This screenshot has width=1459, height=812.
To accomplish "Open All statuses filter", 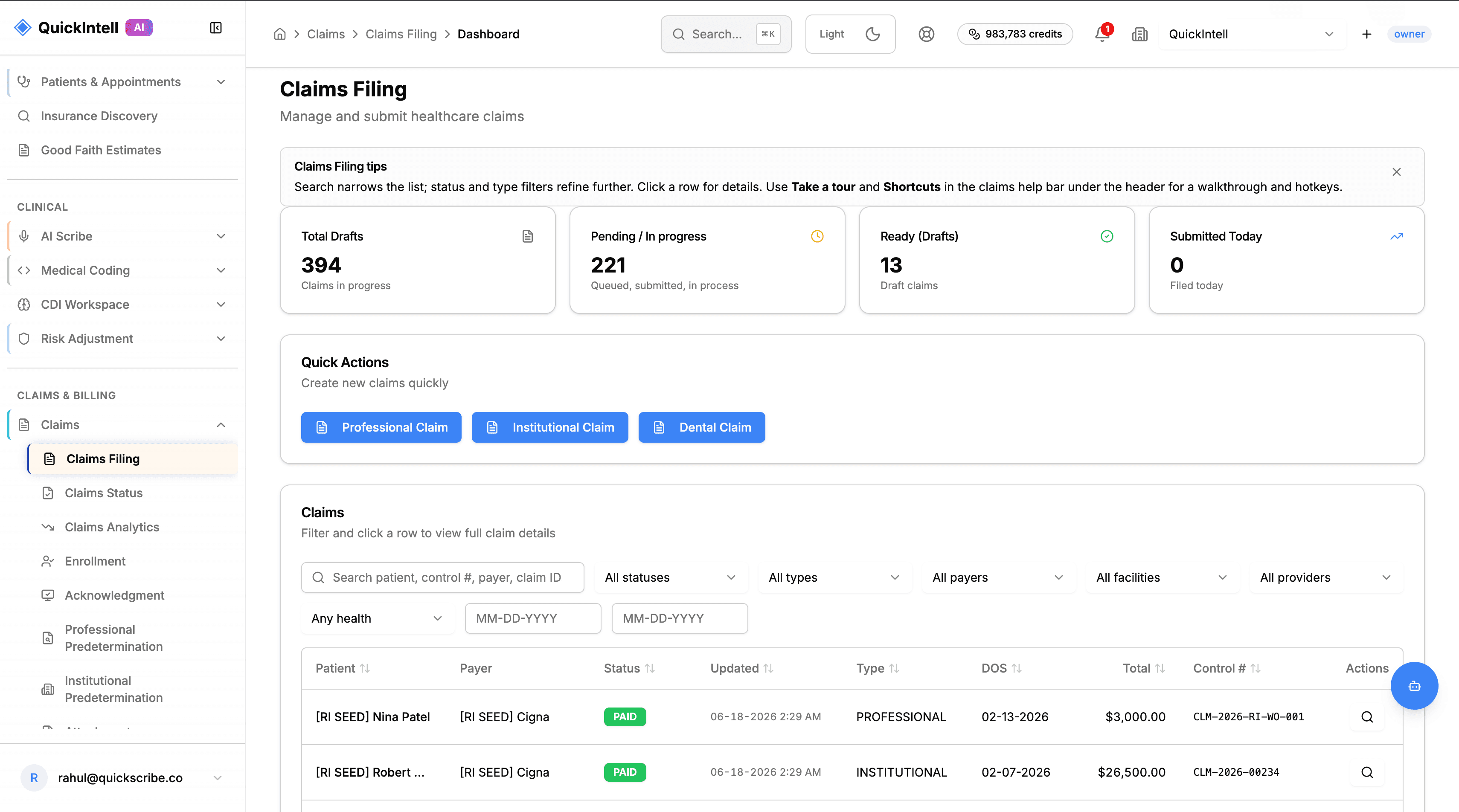I will [671, 577].
